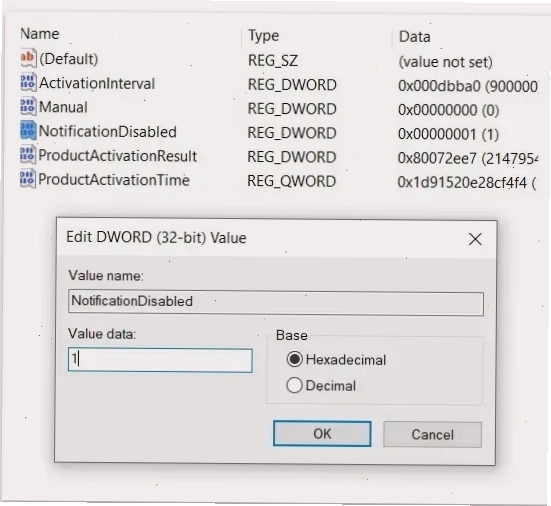The width and height of the screenshot is (551, 506).
Task: Click REG_DWORD type in ProductActivationResult row
Action: click(x=292, y=157)
